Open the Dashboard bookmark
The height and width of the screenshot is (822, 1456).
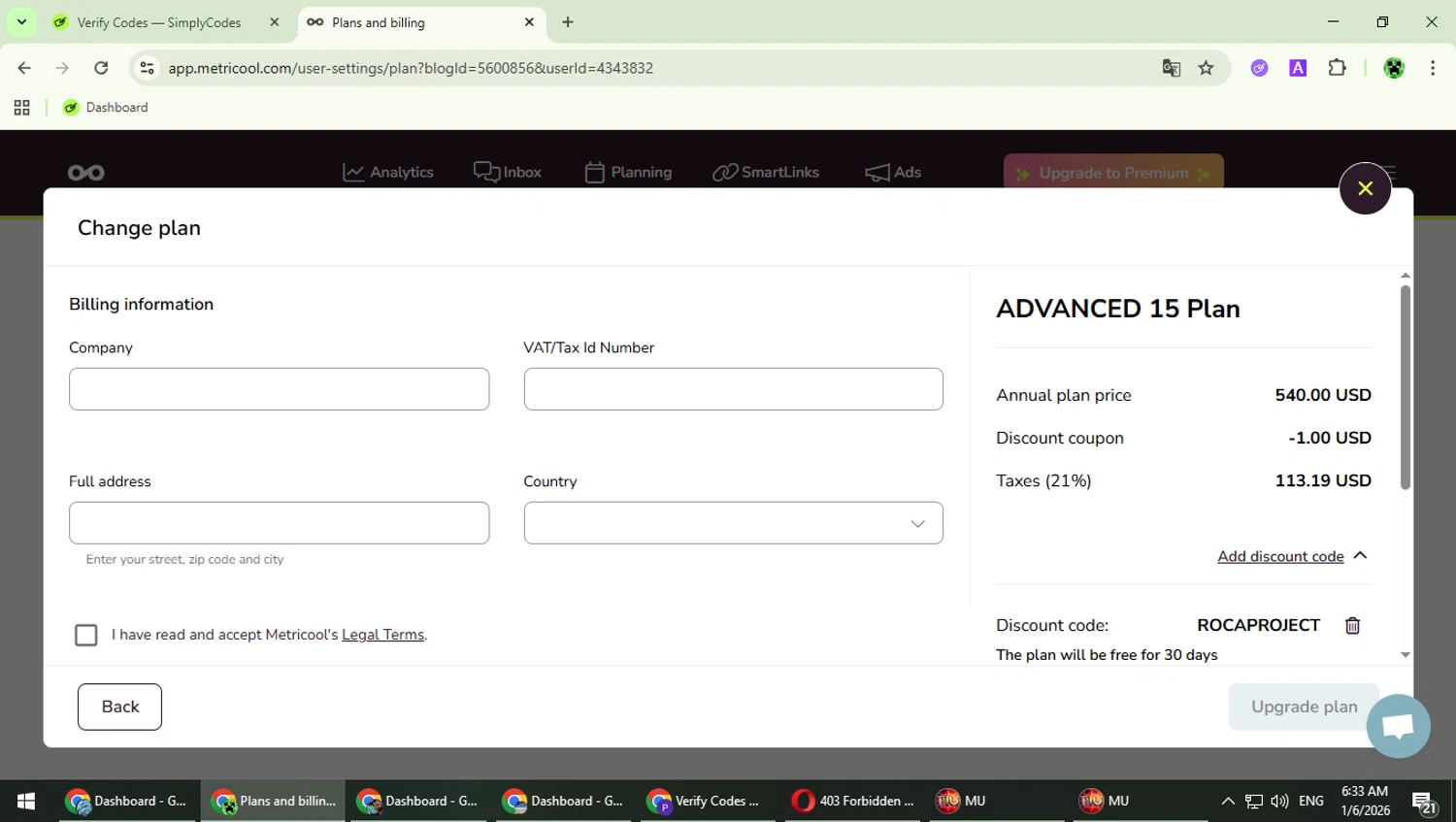click(x=106, y=108)
